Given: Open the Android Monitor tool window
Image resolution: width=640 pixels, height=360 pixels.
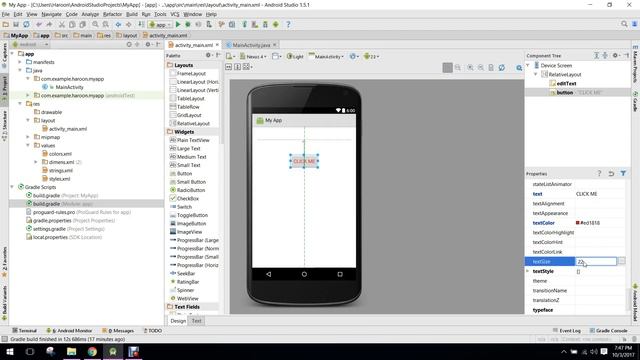Looking at the screenshot, I should (x=69, y=331).
